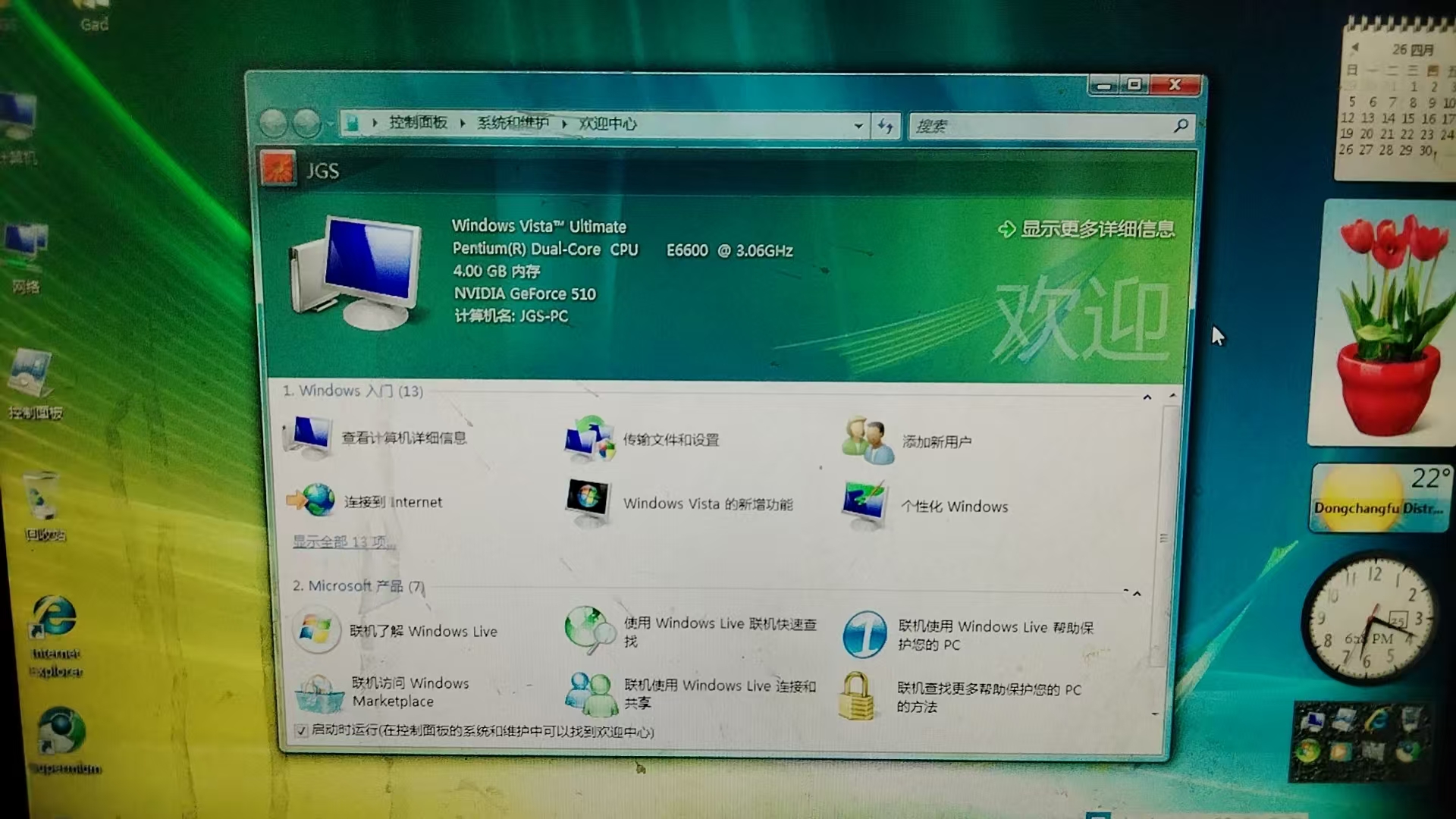Open 个性化 Windows icon

pos(864,506)
